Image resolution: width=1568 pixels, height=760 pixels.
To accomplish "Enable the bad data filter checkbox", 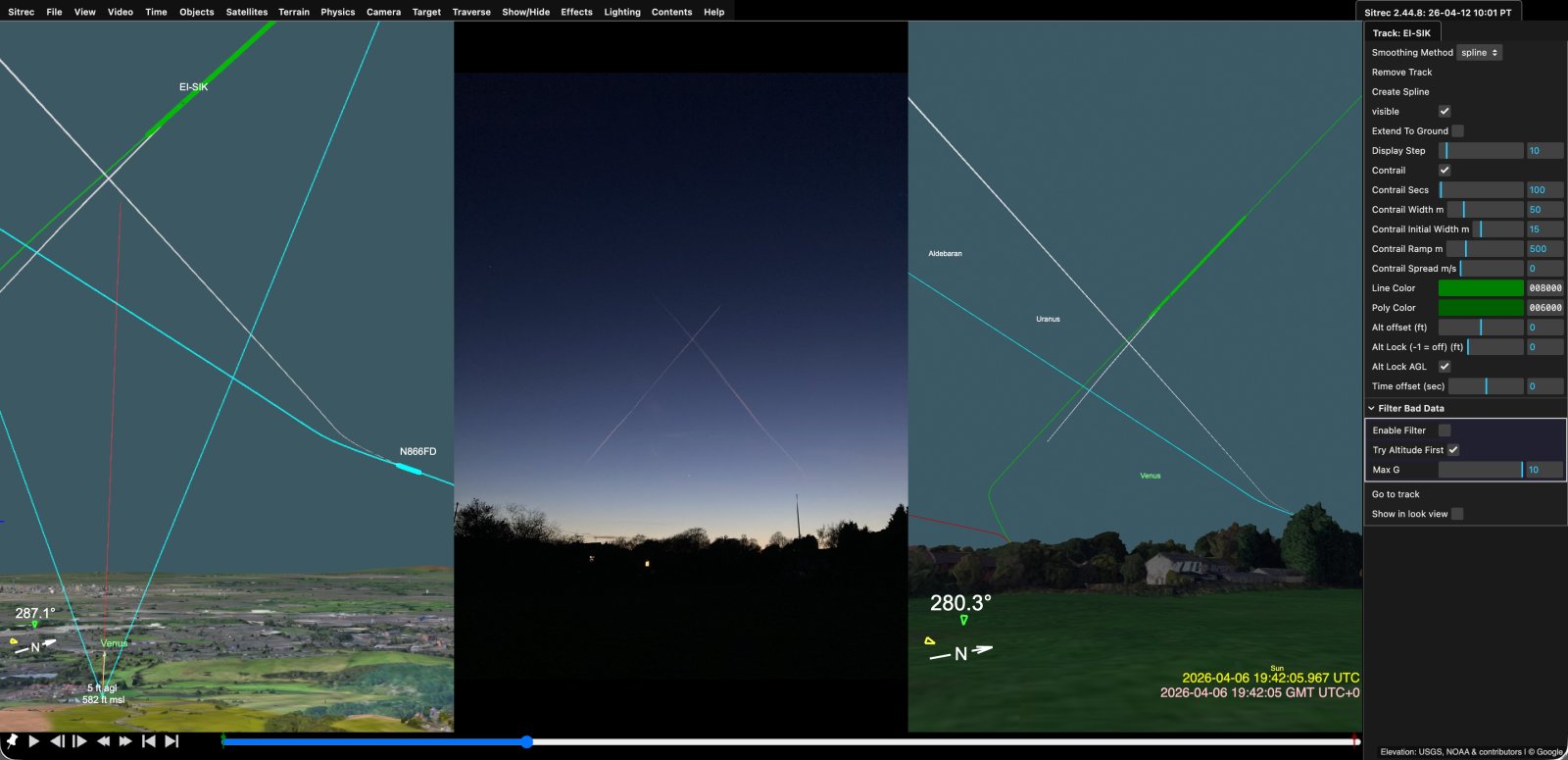I will (1445, 431).
